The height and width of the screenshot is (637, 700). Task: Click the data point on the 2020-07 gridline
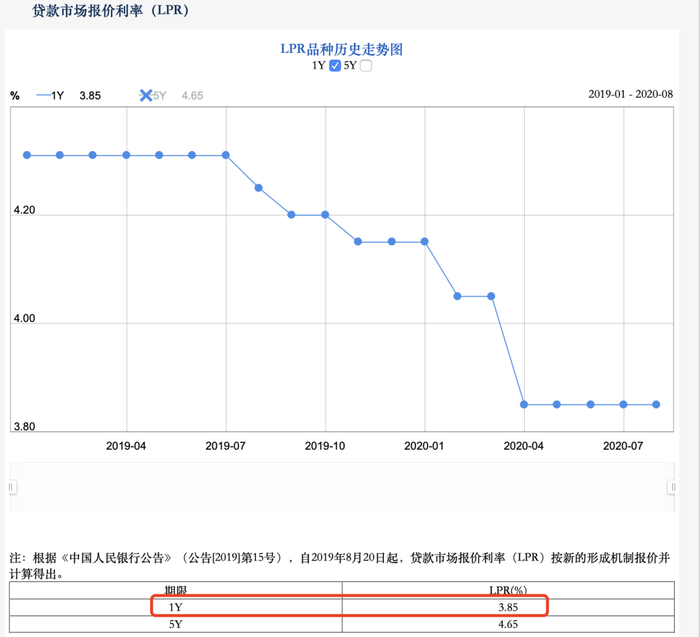click(x=624, y=404)
